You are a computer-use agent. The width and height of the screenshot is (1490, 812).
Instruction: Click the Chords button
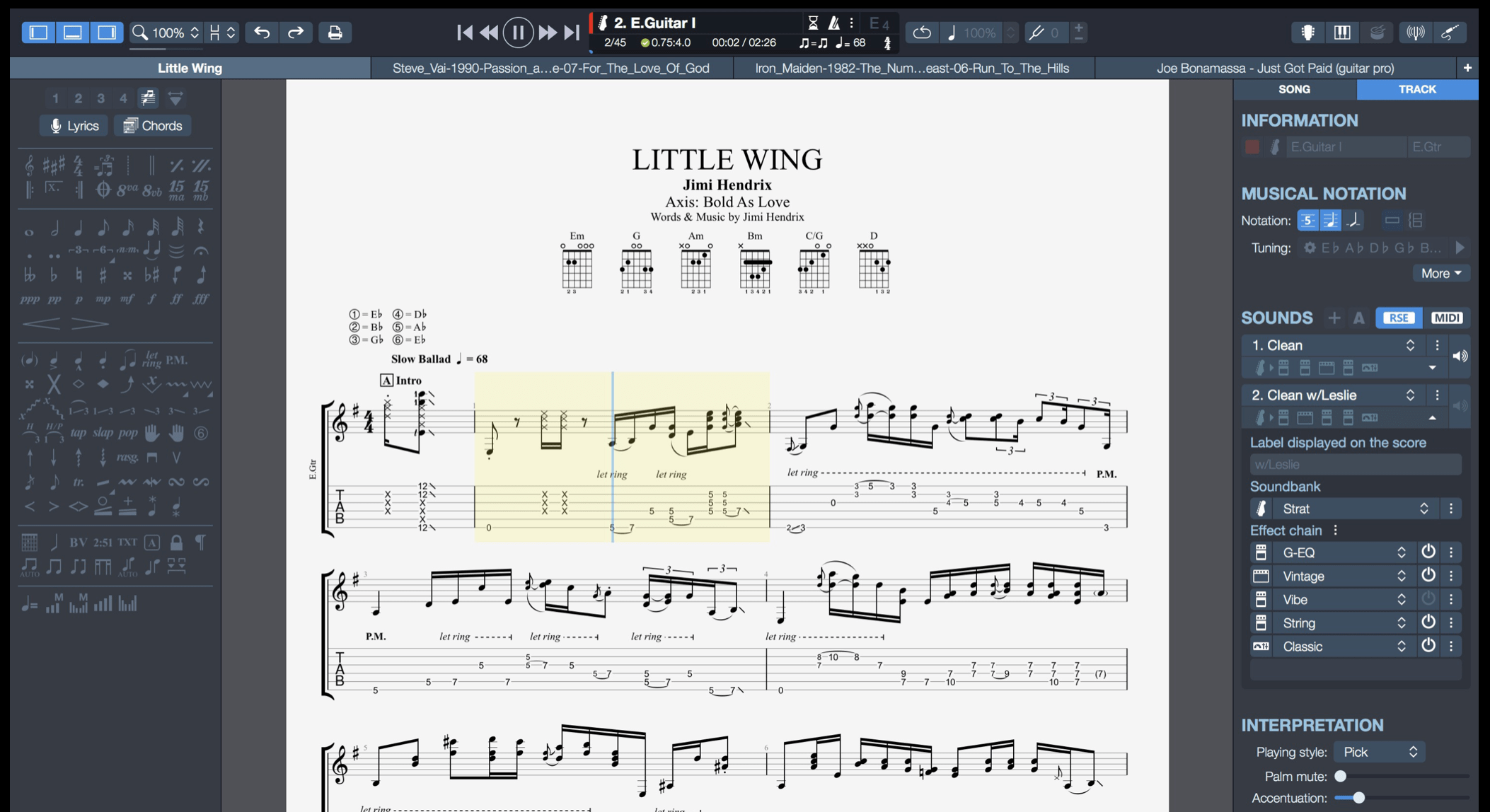pyautogui.click(x=152, y=125)
